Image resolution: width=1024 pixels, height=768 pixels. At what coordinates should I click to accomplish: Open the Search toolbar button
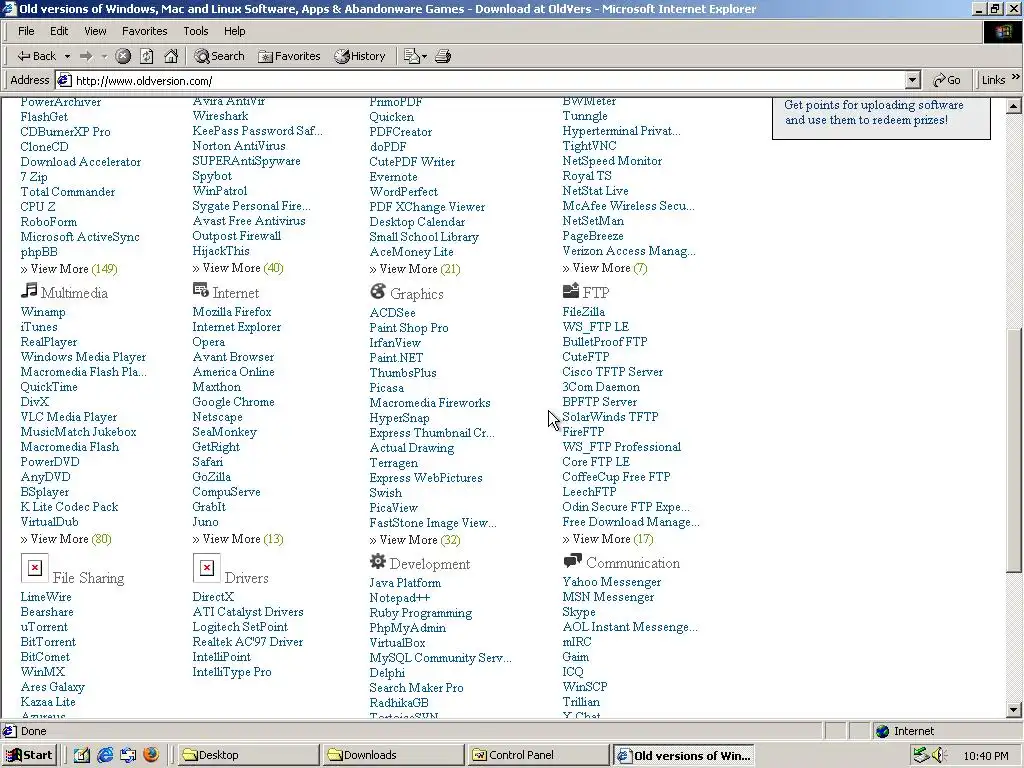click(219, 56)
